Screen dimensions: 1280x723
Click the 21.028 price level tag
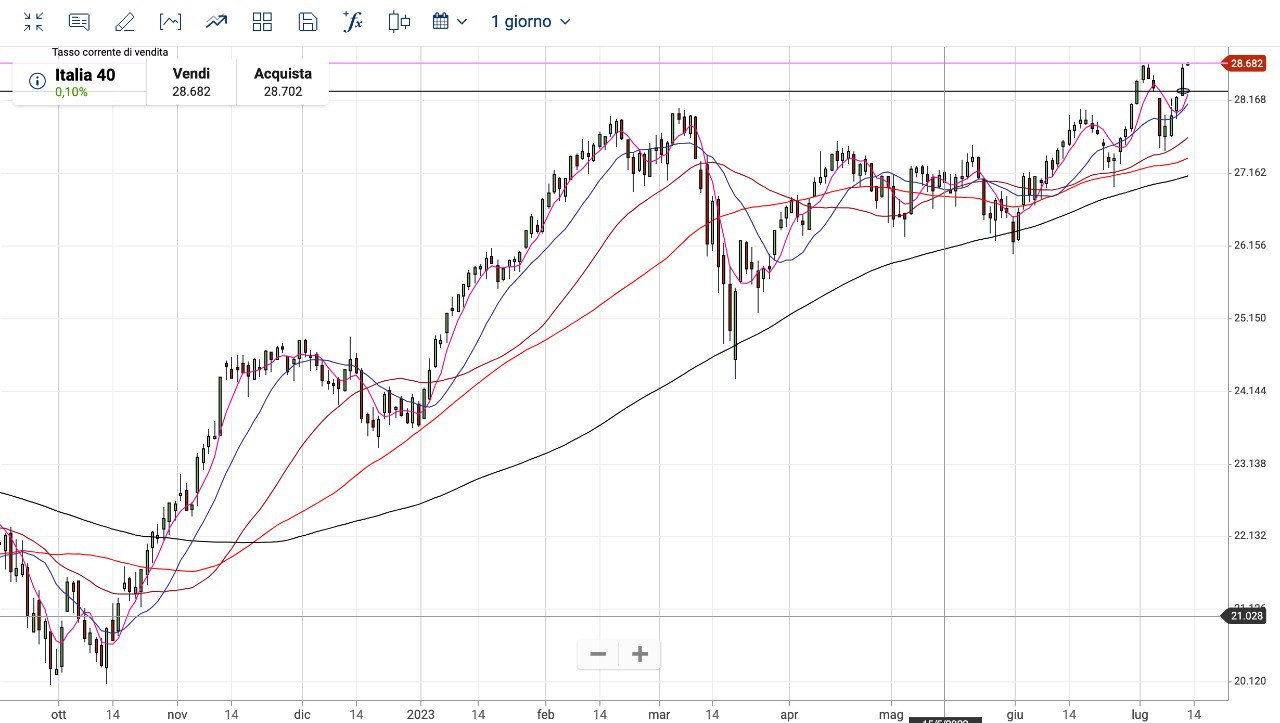tap(1246, 616)
